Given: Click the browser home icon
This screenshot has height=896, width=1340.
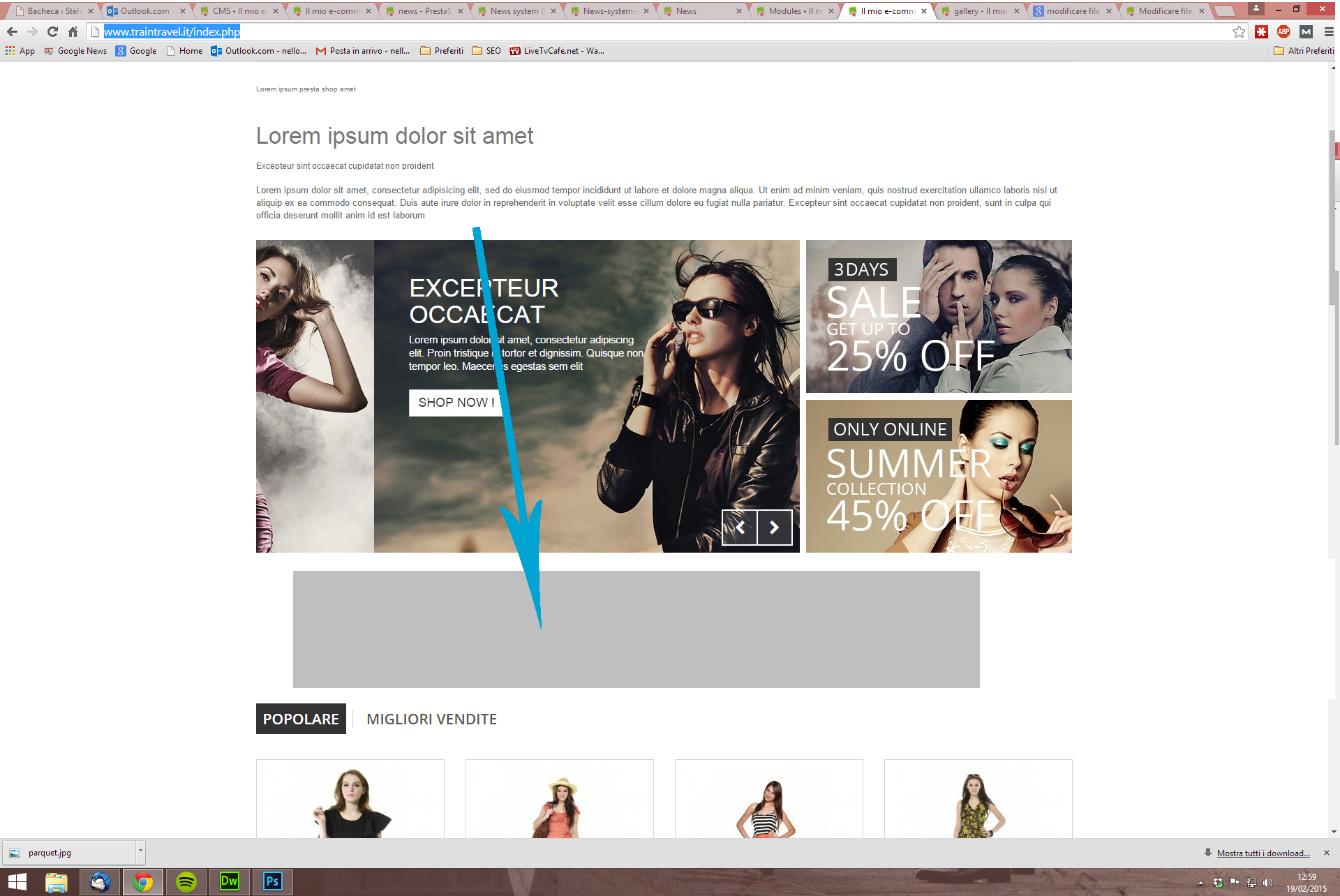Looking at the screenshot, I should (x=73, y=31).
